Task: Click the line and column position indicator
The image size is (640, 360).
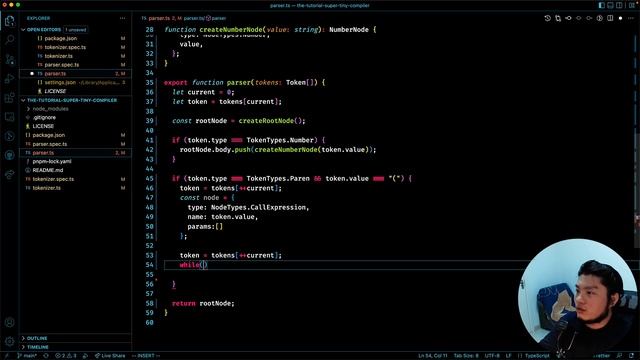Action: (x=433, y=356)
